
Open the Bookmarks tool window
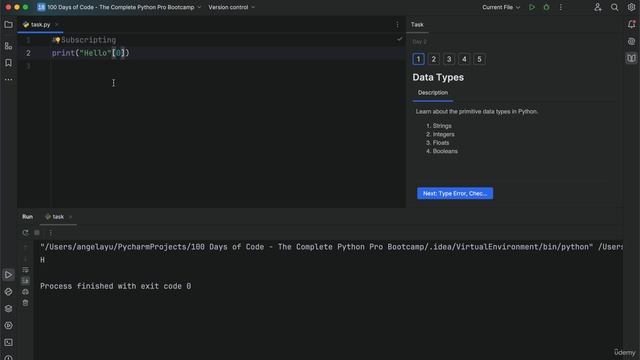tap(8, 63)
